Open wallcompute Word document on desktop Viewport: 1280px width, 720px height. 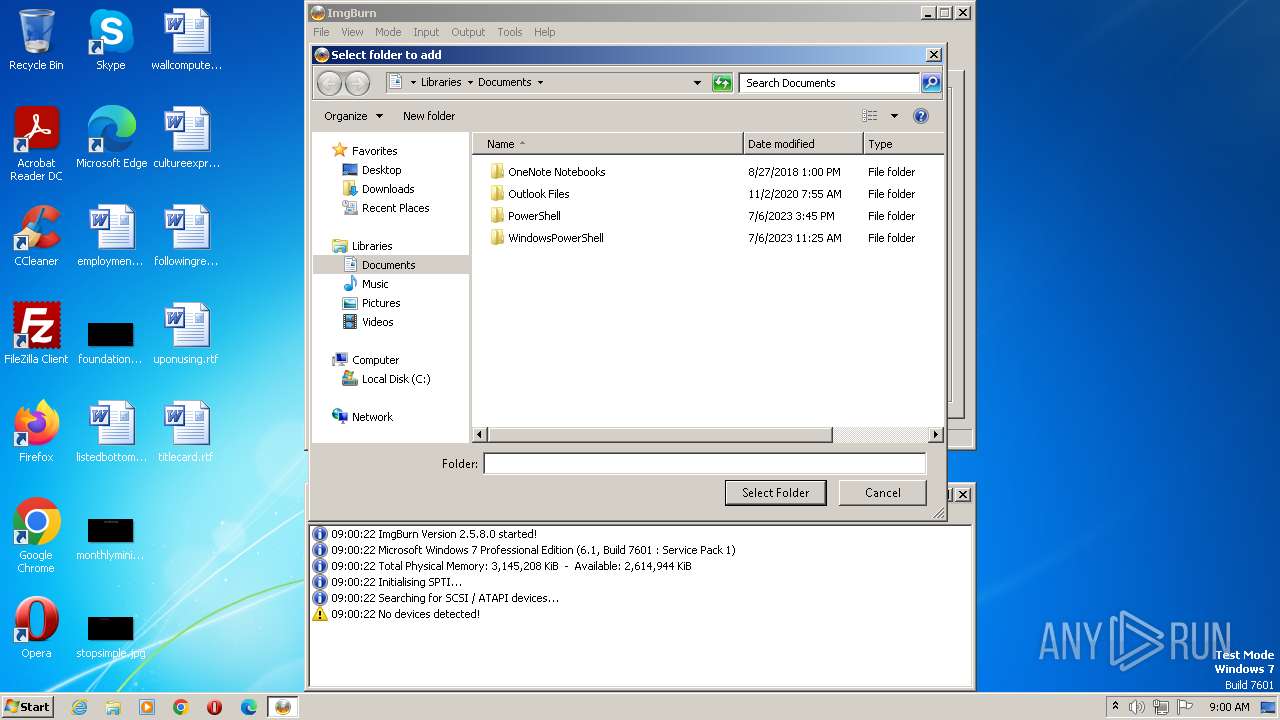[186, 40]
